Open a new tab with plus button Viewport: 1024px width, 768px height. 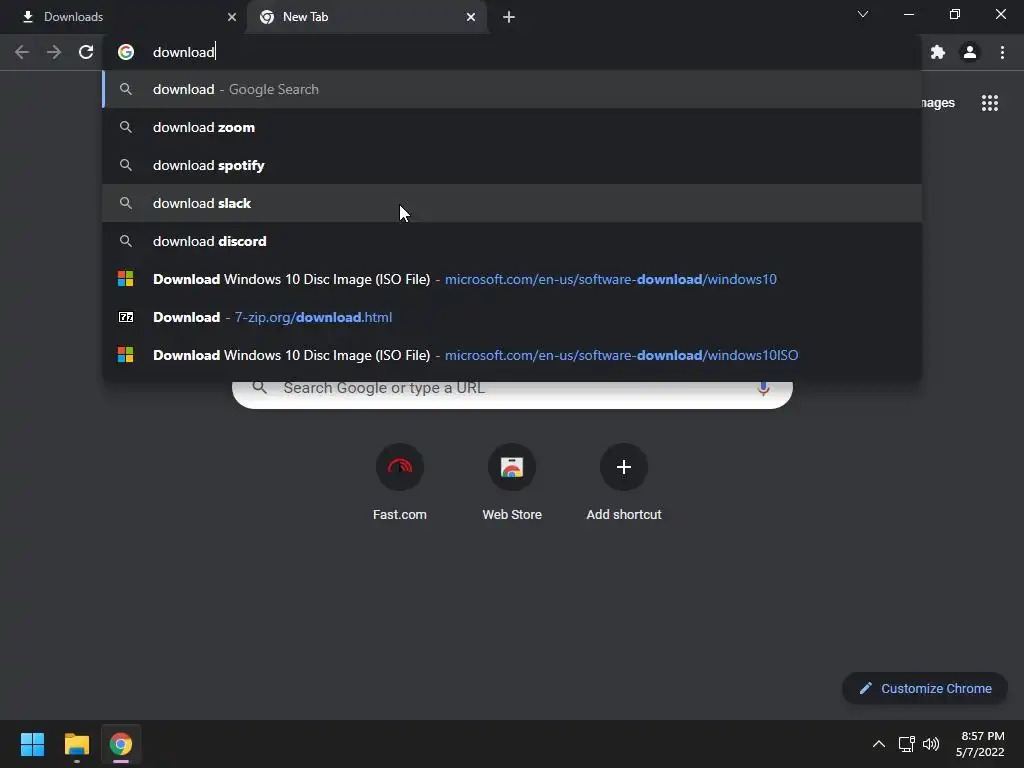[x=509, y=17]
